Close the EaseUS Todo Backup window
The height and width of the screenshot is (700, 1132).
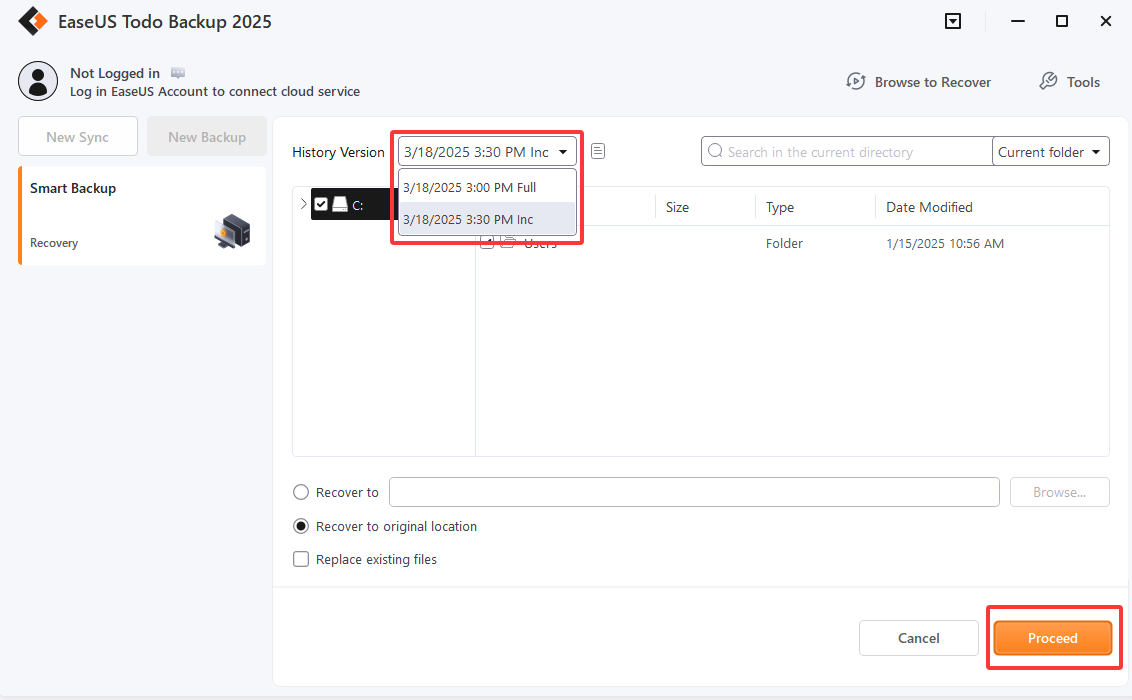[x=1105, y=21]
